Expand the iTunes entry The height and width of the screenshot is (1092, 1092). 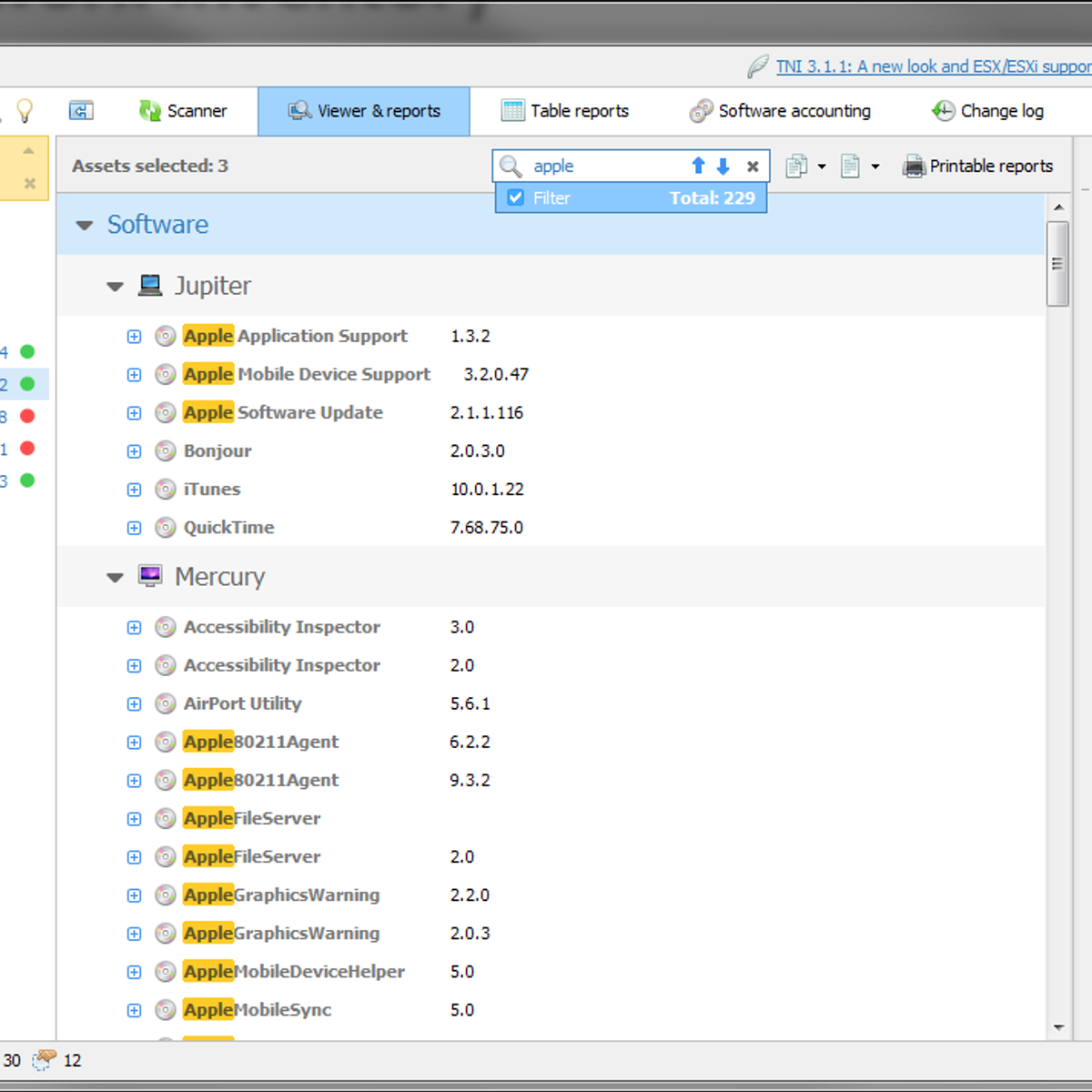tap(135, 490)
